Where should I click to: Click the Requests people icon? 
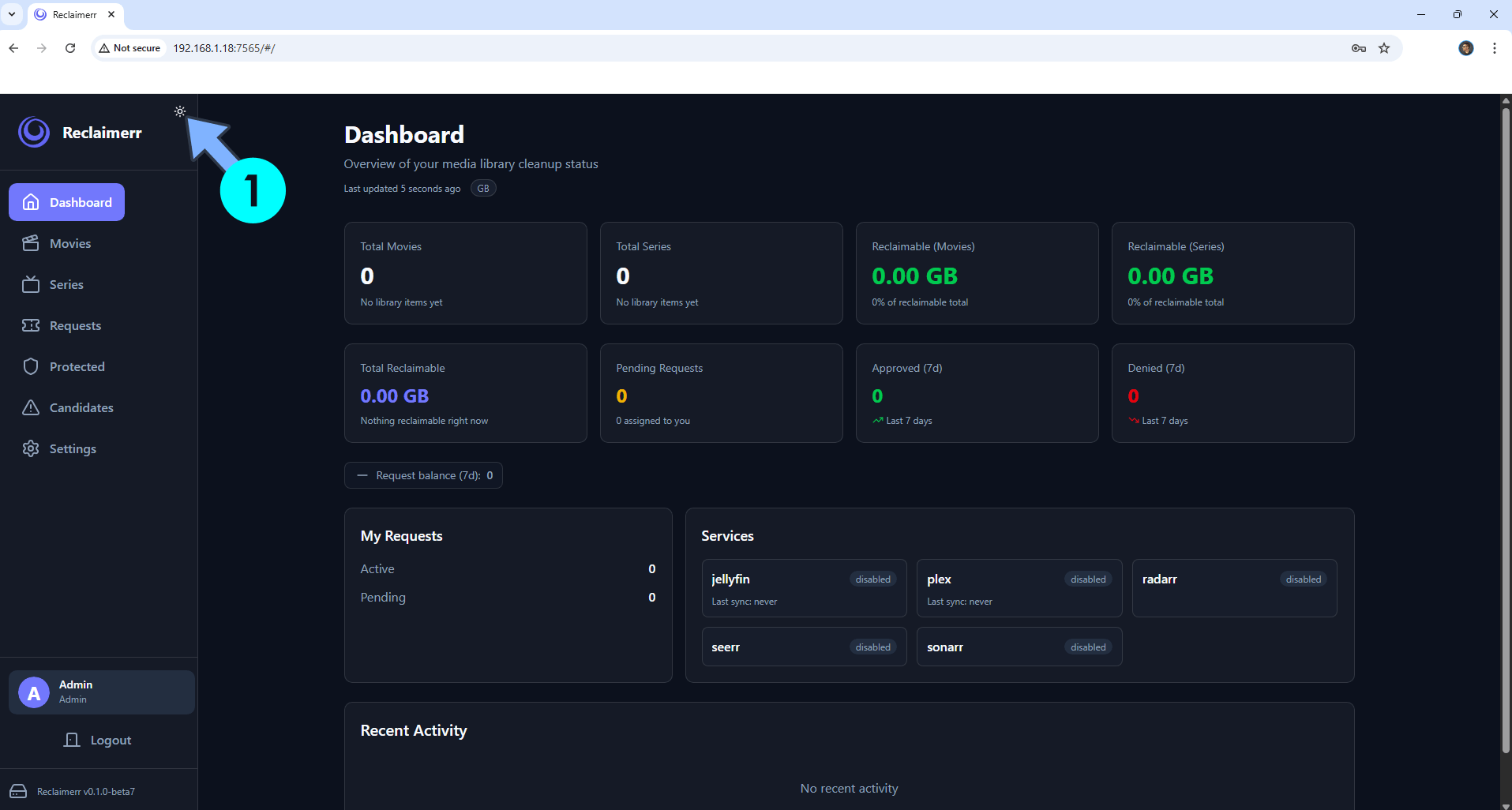(32, 325)
